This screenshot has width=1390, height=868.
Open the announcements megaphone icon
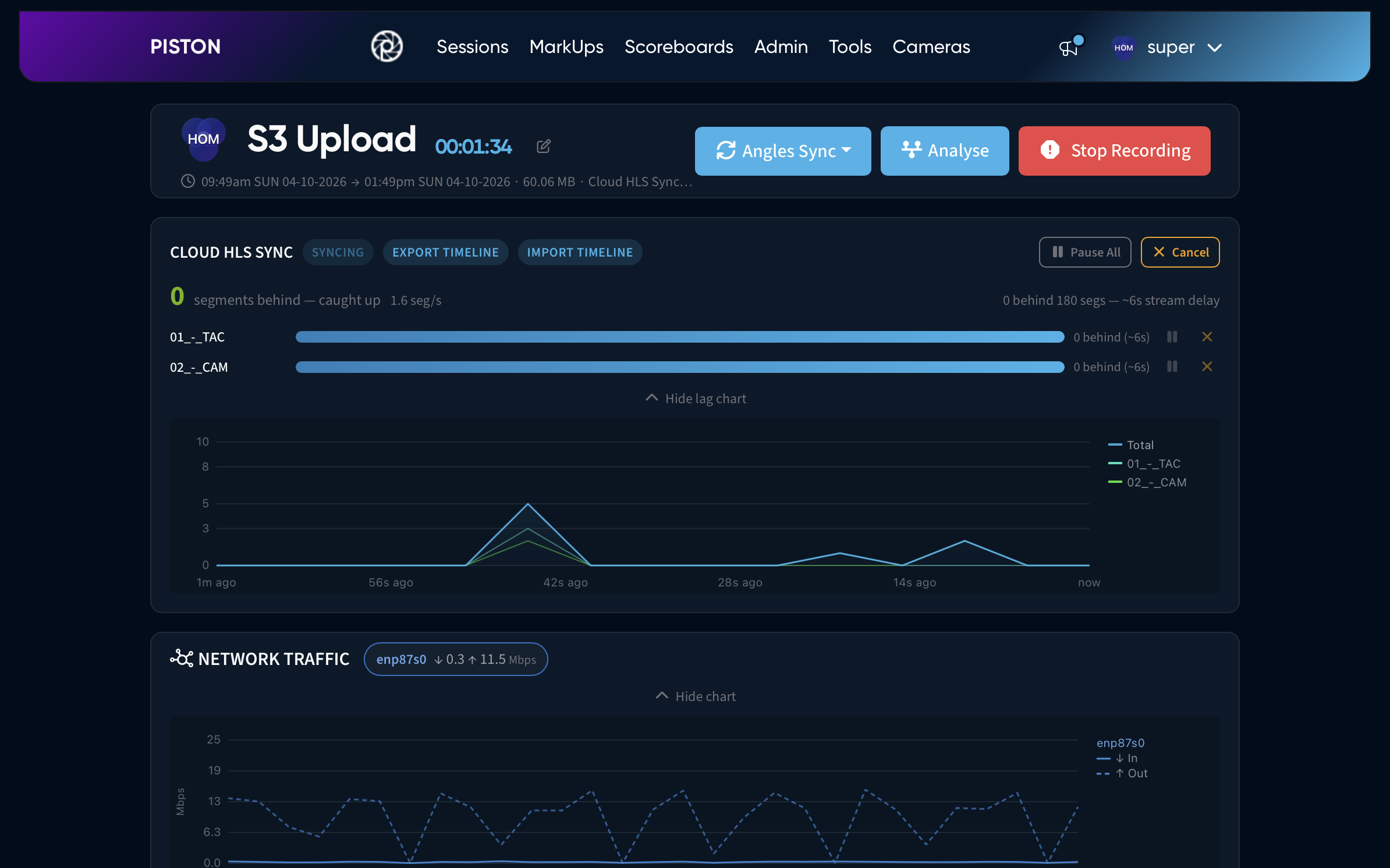[1069, 48]
